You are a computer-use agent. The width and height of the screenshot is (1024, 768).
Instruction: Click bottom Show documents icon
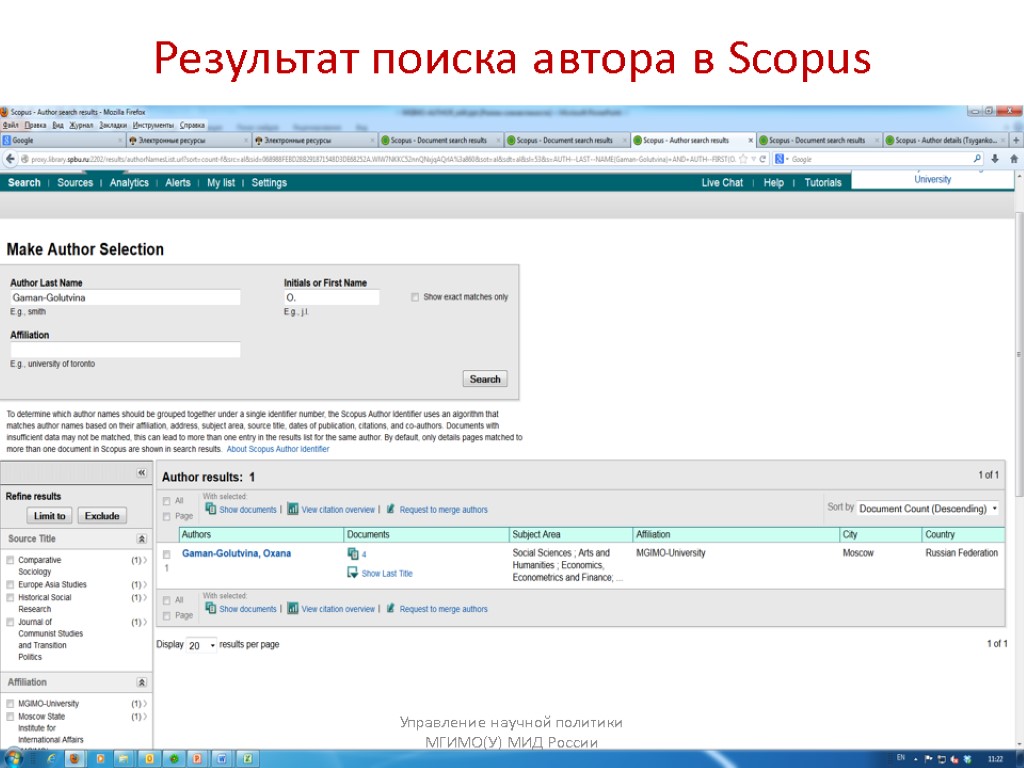click(210, 608)
